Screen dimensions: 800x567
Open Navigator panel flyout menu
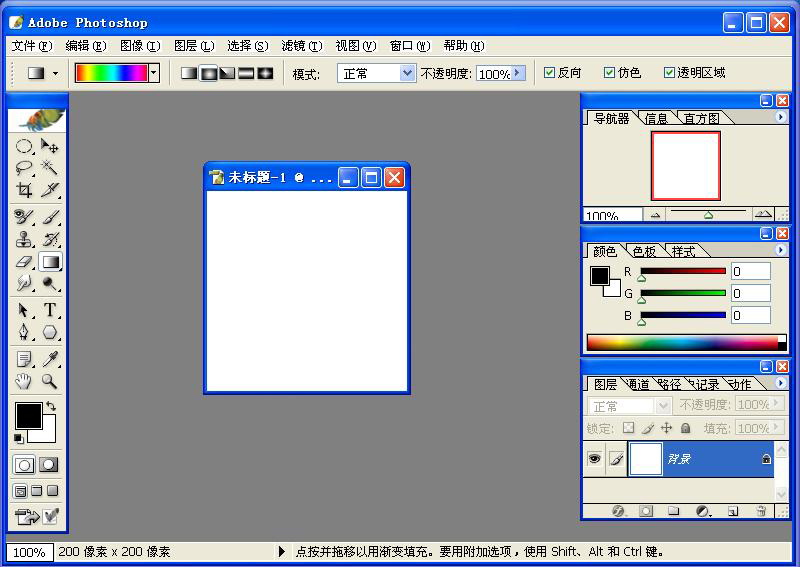tap(781, 117)
